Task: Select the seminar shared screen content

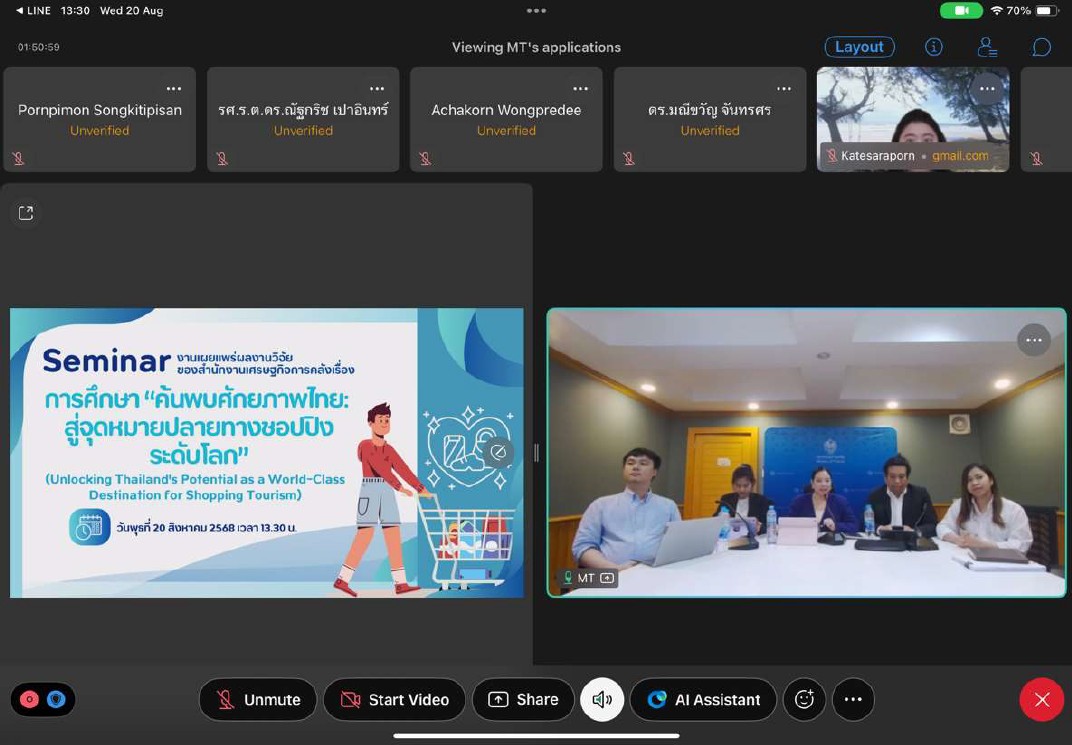Action: pyautogui.click(x=266, y=453)
